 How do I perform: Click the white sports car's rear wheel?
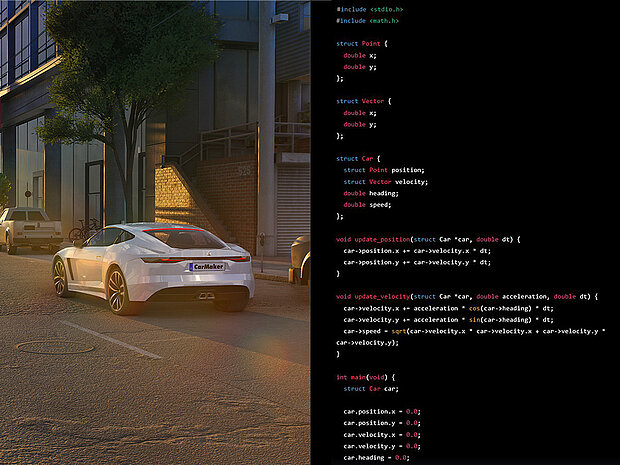116,290
